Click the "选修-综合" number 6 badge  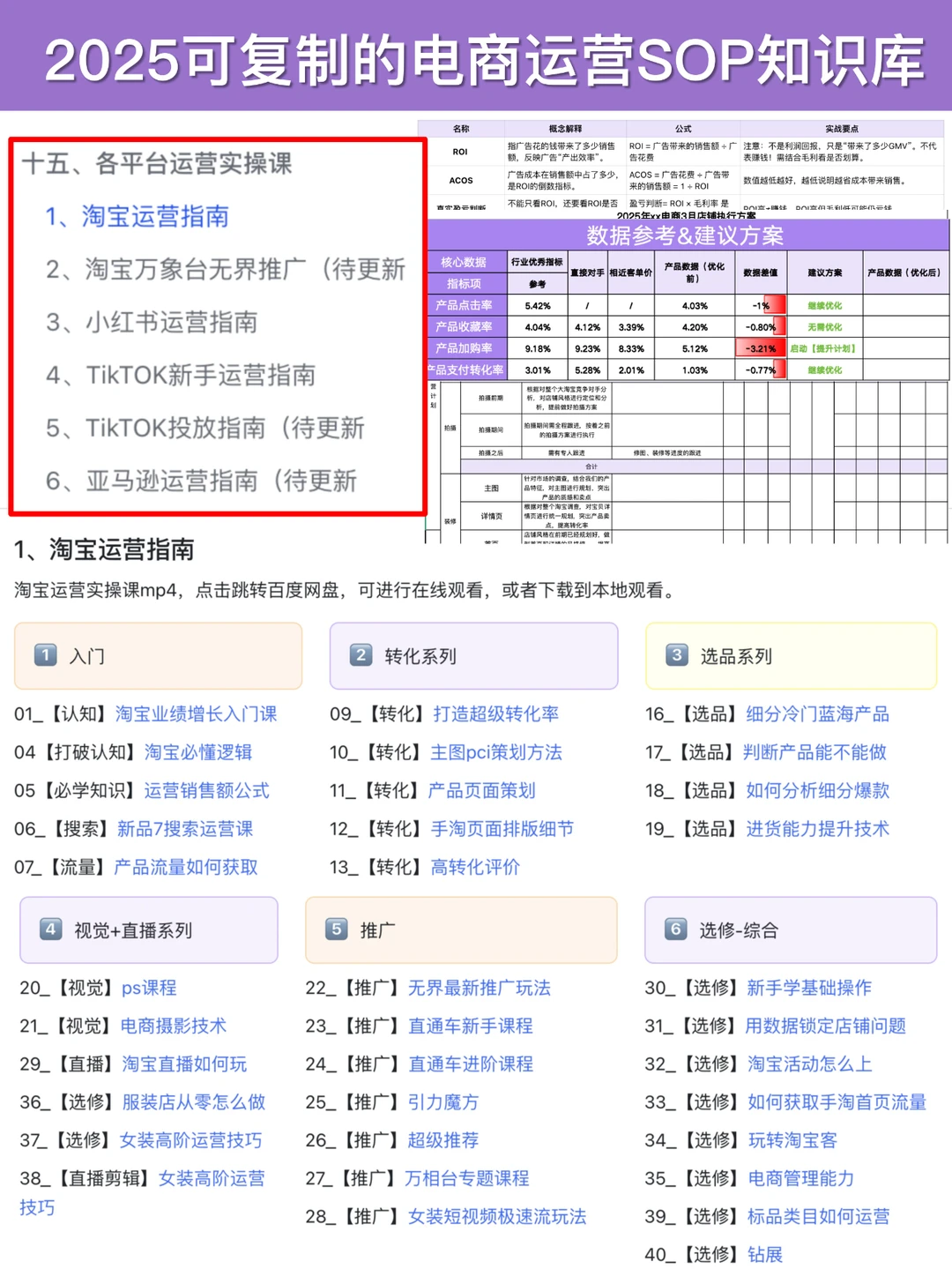675,929
